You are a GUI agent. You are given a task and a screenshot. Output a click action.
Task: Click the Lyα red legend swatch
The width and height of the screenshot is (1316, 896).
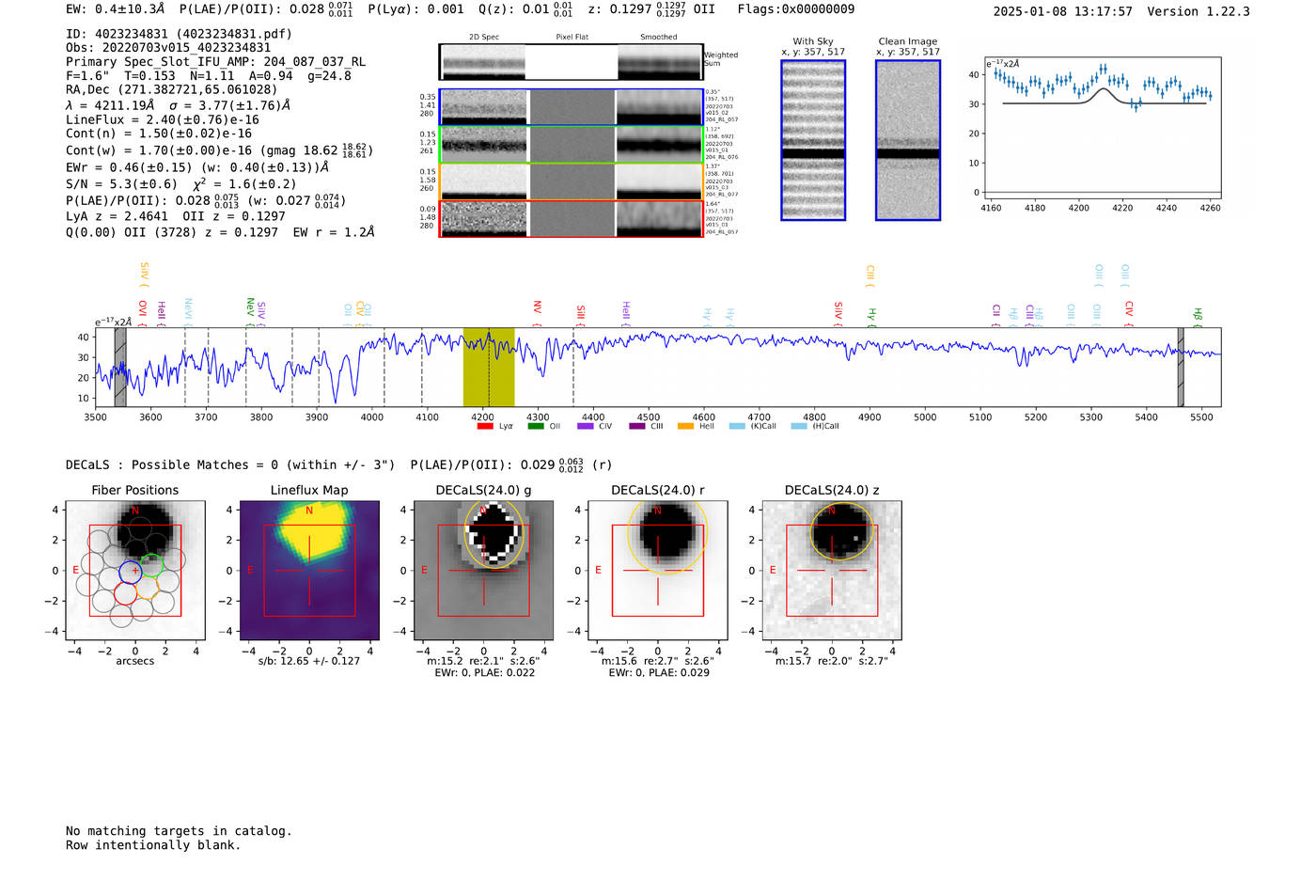pos(485,426)
